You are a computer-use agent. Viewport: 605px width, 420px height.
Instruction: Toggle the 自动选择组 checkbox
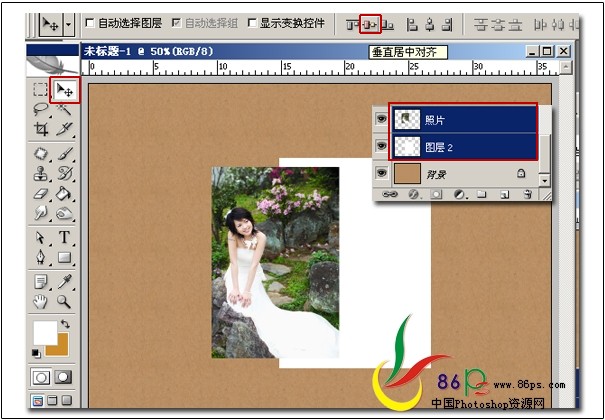[177, 23]
